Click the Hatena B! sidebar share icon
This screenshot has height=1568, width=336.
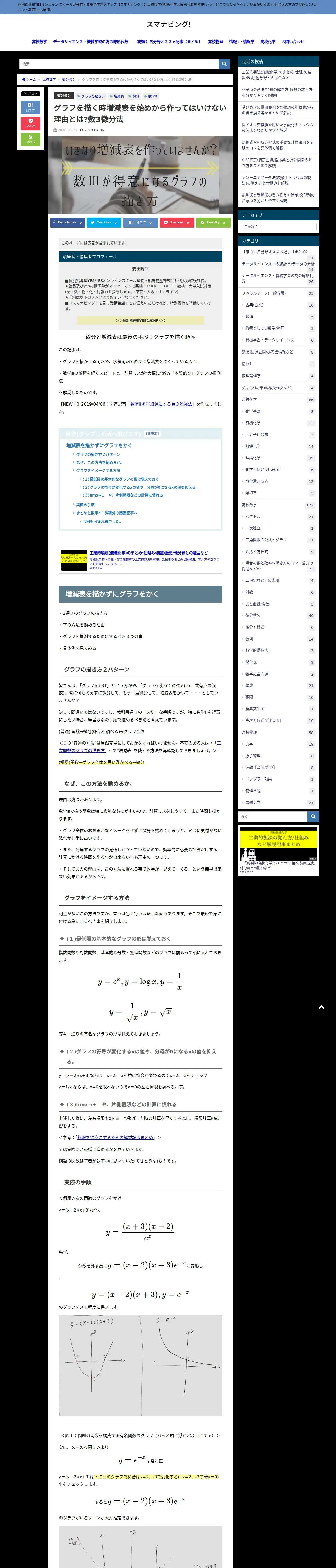click(x=31, y=108)
